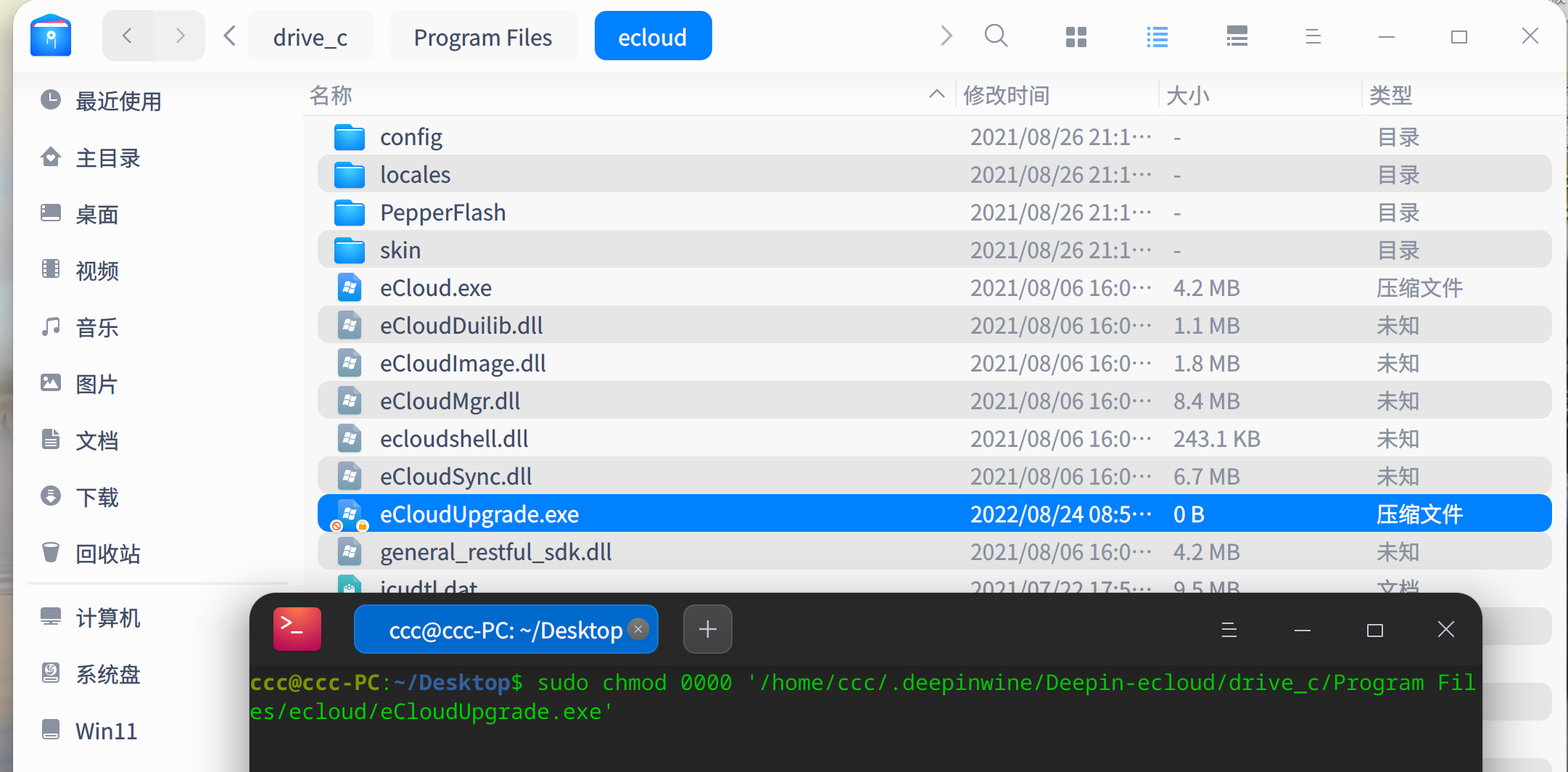Select the locales folder icon
Viewport: 1568px width, 772px height.
pos(350,175)
